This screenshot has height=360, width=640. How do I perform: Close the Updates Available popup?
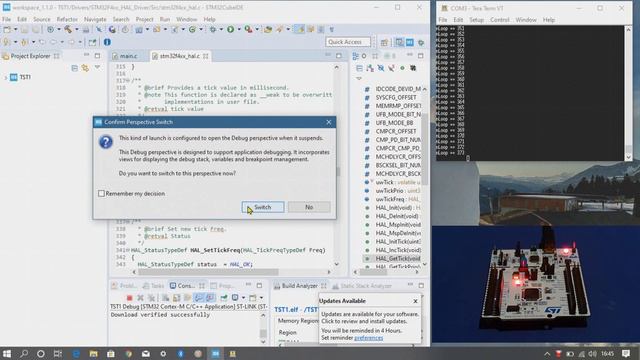click(415, 301)
